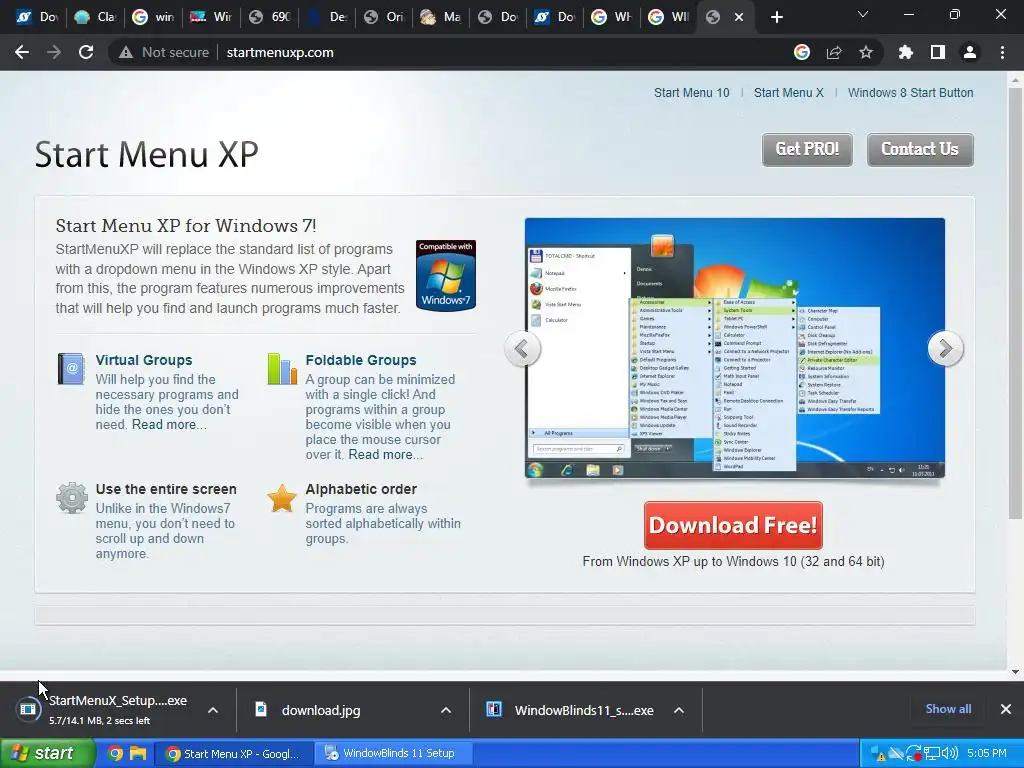Click the Download Free! button
The height and width of the screenshot is (768, 1024).
pos(733,525)
